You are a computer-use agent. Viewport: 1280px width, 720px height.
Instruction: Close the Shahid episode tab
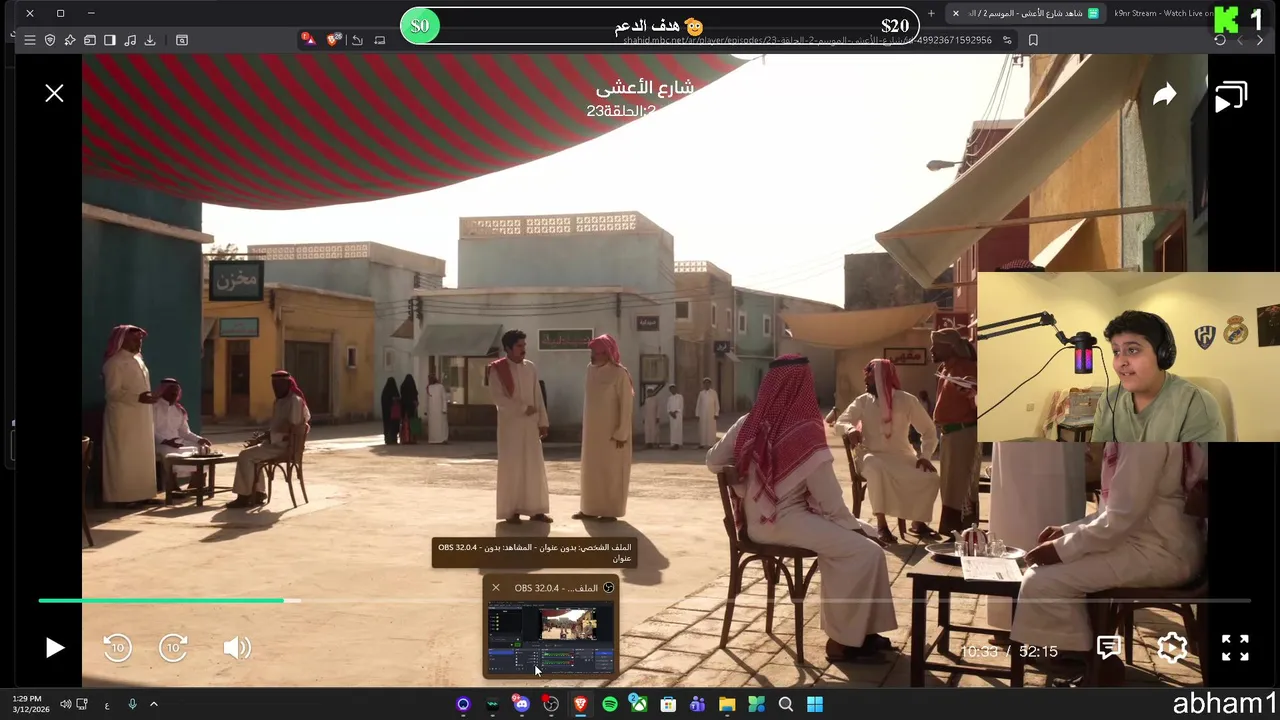(956, 13)
